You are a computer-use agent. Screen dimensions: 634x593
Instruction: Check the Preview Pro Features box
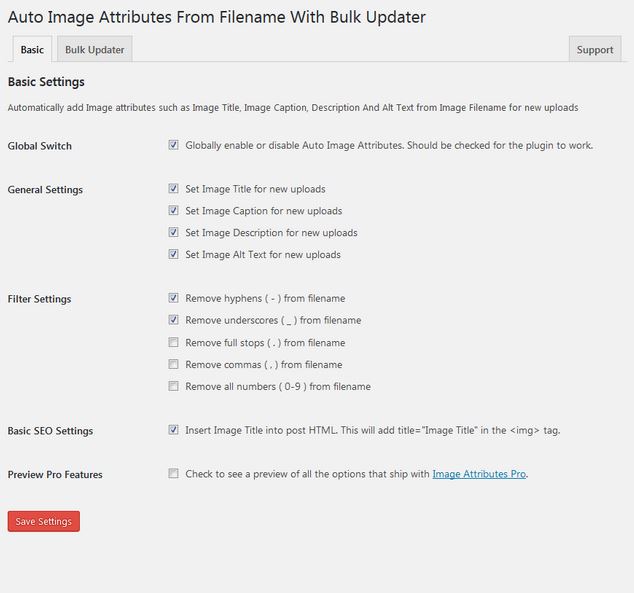click(x=173, y=473)
